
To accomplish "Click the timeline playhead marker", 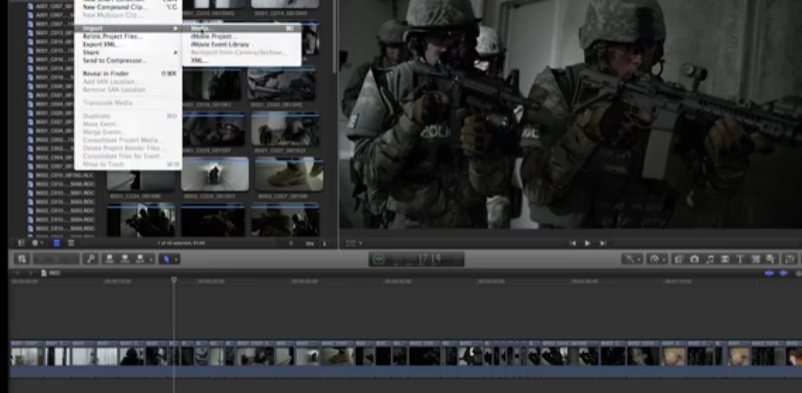I will (174, 280).
